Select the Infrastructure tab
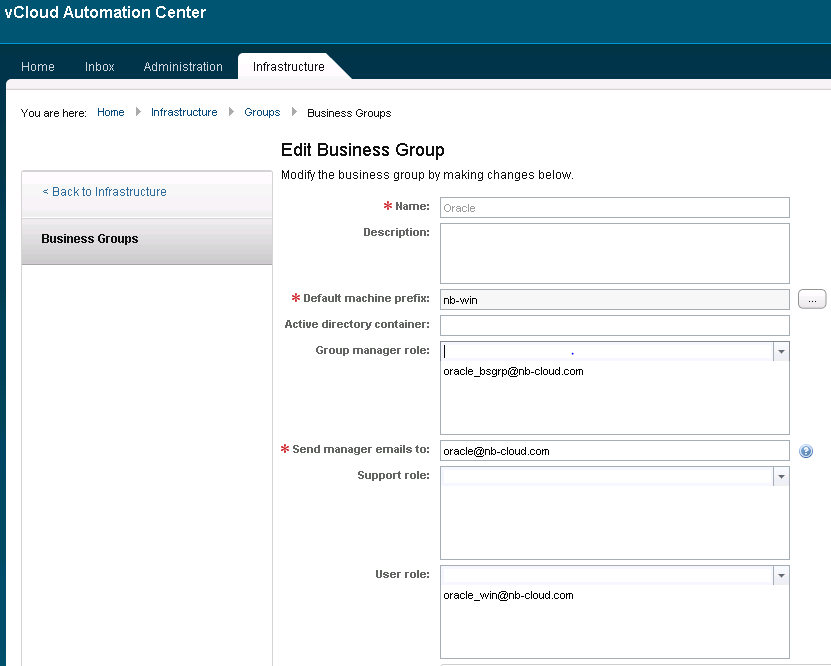Screen dimensions: 831x666 [x=288, y=67]
